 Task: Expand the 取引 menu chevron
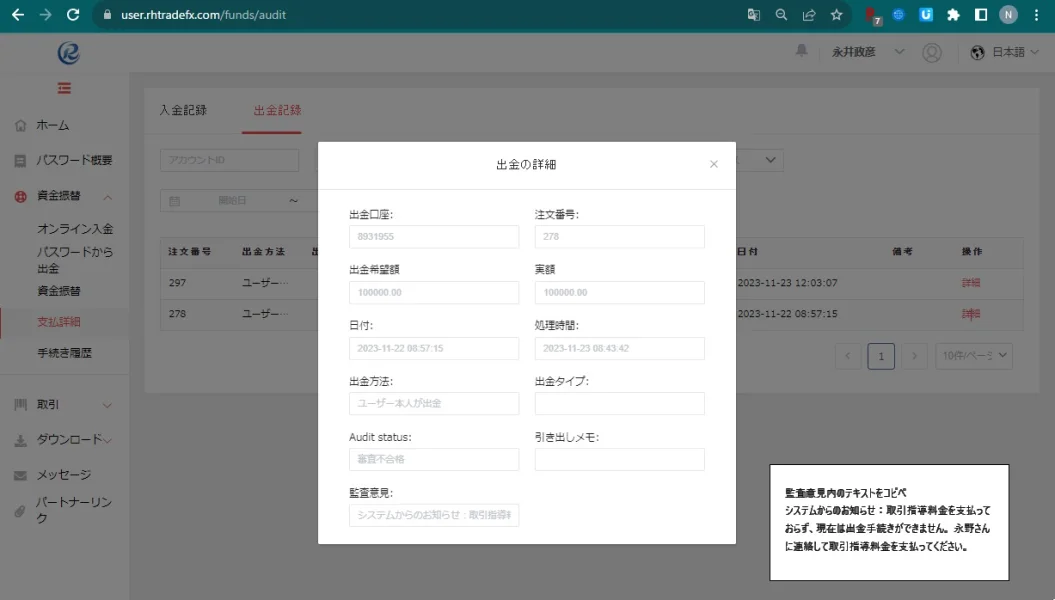[x=108, y=407]
